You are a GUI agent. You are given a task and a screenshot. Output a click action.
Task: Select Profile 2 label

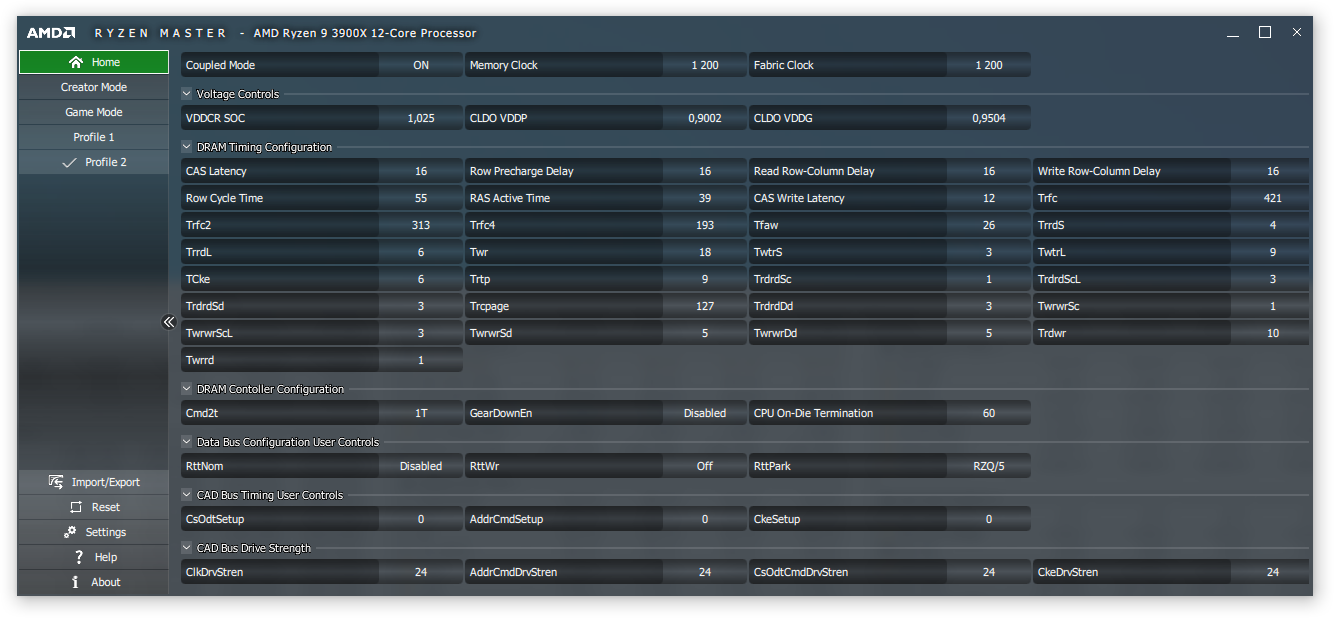tap(106, 162)
